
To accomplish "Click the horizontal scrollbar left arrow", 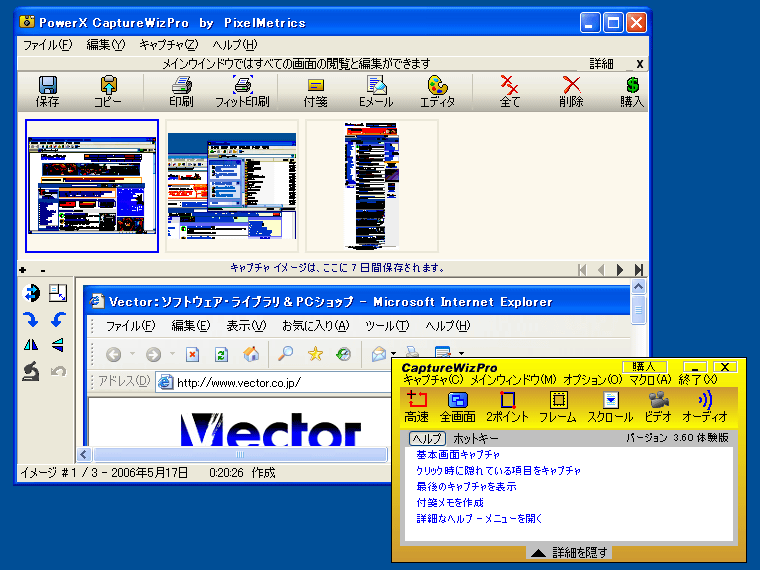I will pos(84,454).
